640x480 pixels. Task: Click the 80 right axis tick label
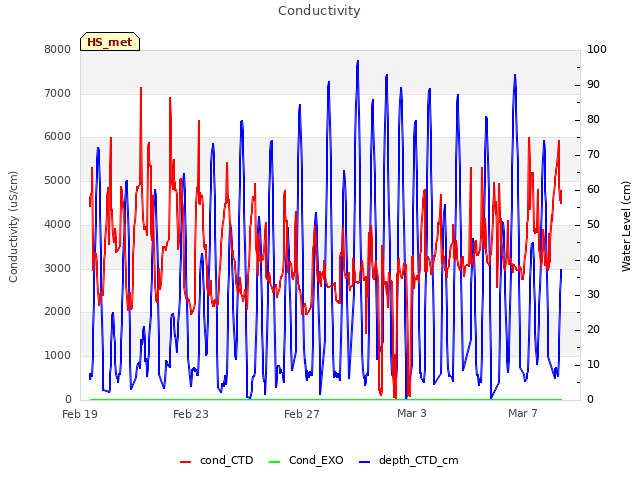[x=593, y=120]
